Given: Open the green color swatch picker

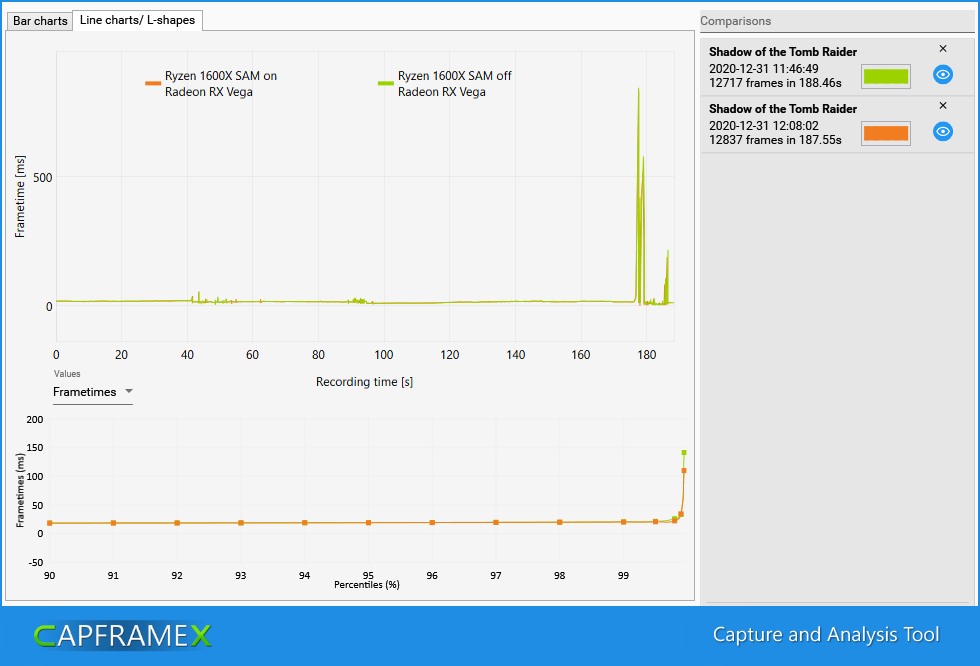Looking at the screenshot, I should coord(886,76).
